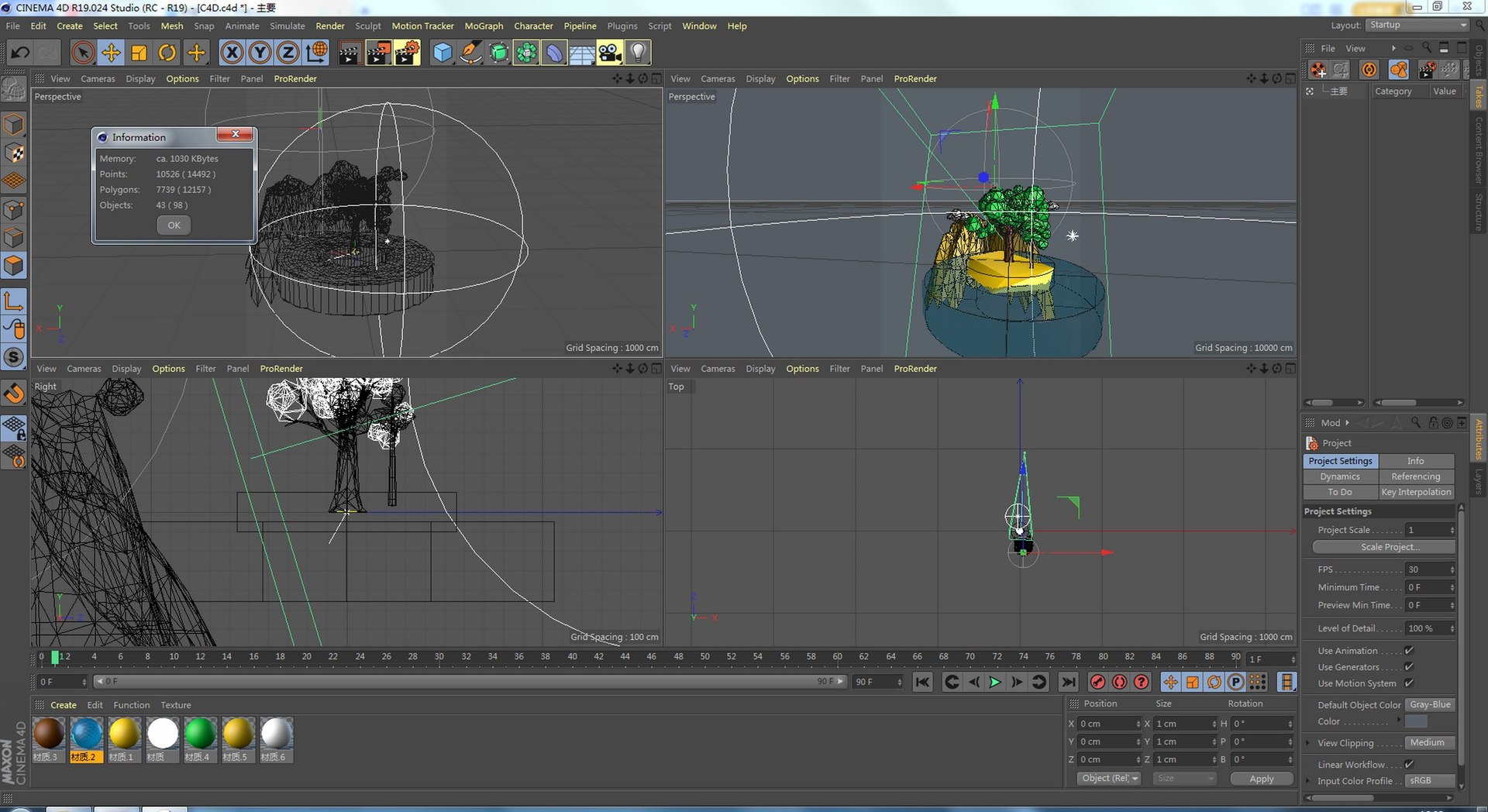Toggle Autokeying red button
Screen dimensions: 1488x812
pyautogui.click(x=1119, y=682)
